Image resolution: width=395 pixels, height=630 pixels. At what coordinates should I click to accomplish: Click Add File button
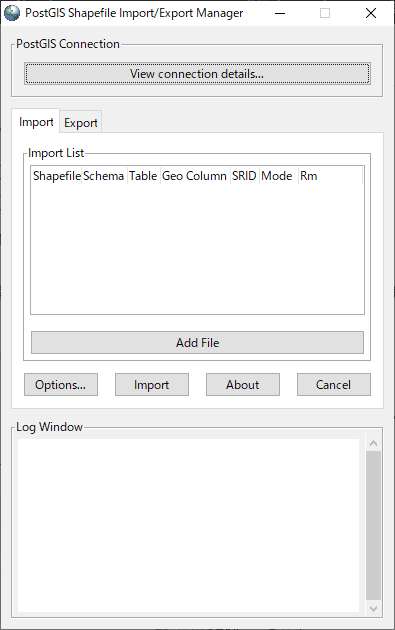(x=197, y=342)
